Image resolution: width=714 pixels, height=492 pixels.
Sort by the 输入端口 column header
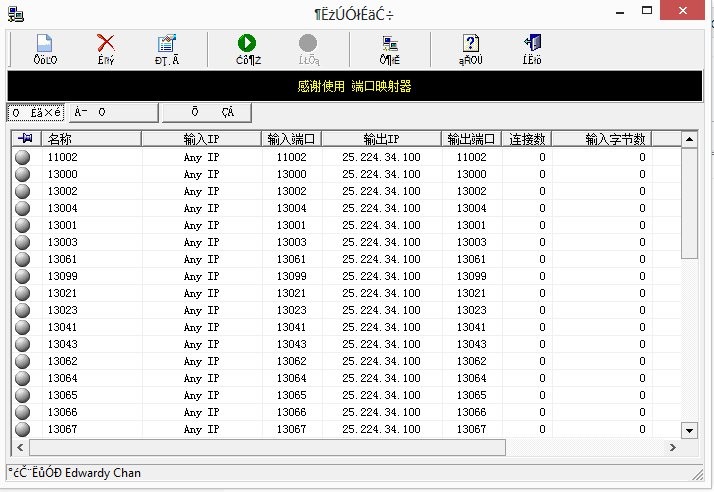292,138
